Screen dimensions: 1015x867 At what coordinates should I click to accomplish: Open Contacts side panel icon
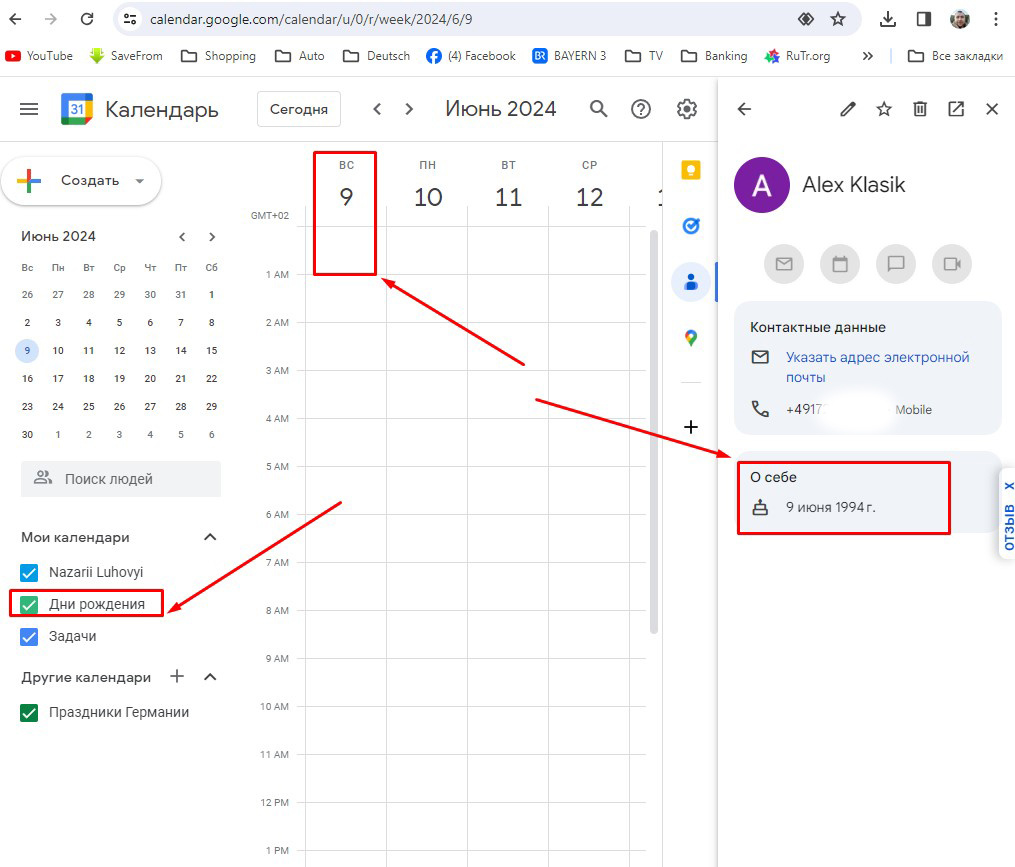tap(691, 282)
